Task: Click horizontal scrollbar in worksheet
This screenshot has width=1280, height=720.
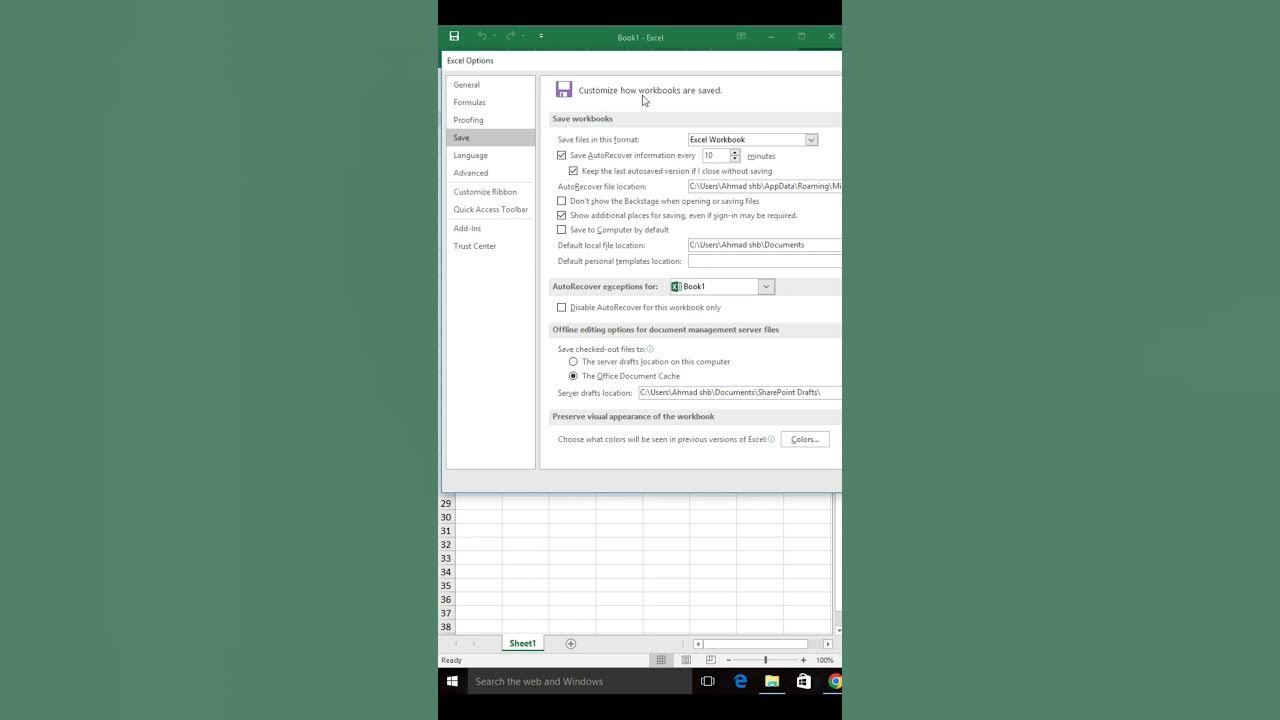Action: [x=755, y=644]
